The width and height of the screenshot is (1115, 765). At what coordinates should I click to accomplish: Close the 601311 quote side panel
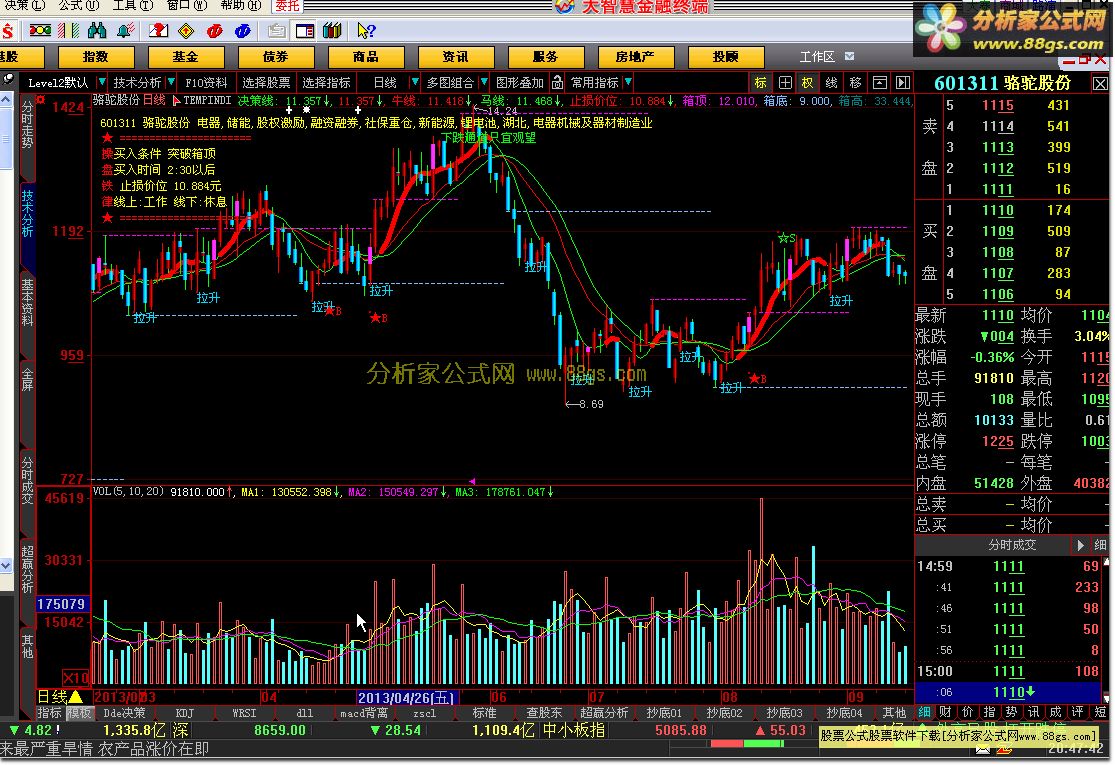1100,84
